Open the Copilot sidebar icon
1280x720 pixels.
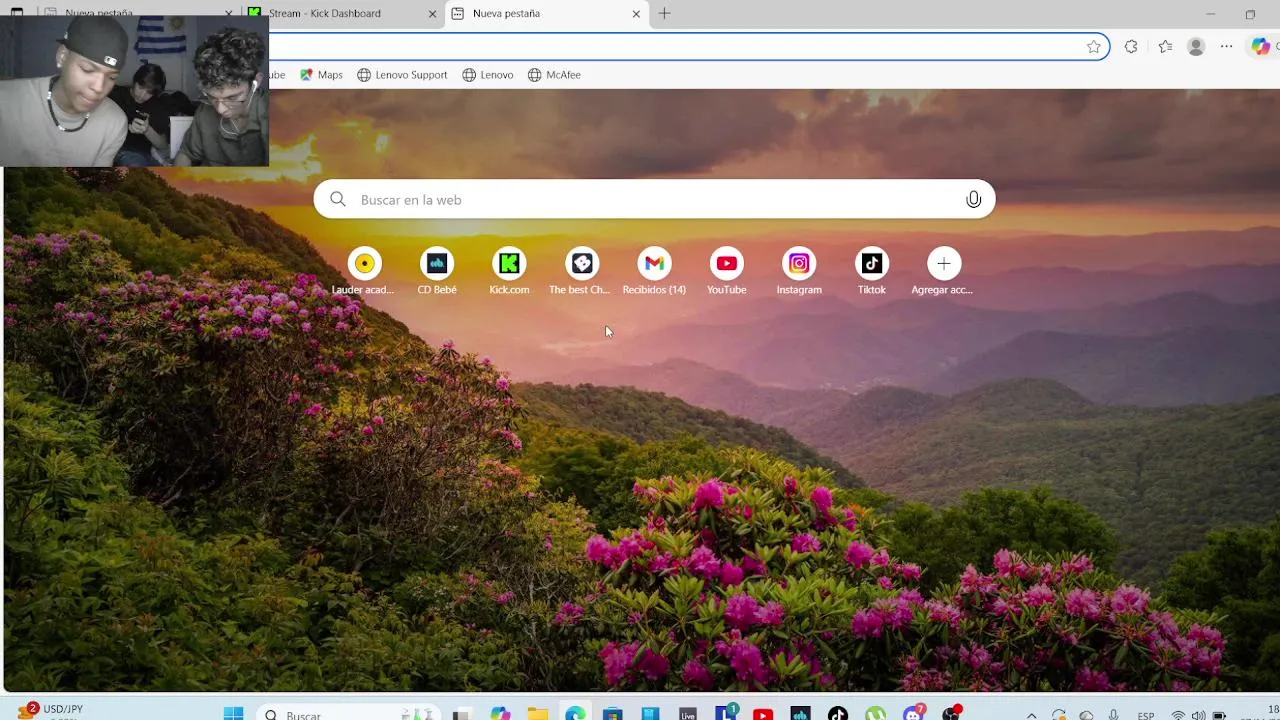coord(1261,47)
